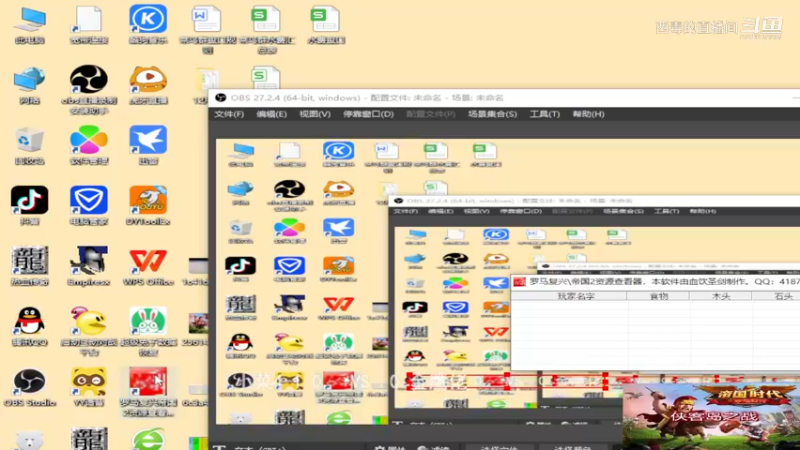Click the 木头 column header
Image resolution: width=800 pixels, height=450 pixels.
pos(720,296)
